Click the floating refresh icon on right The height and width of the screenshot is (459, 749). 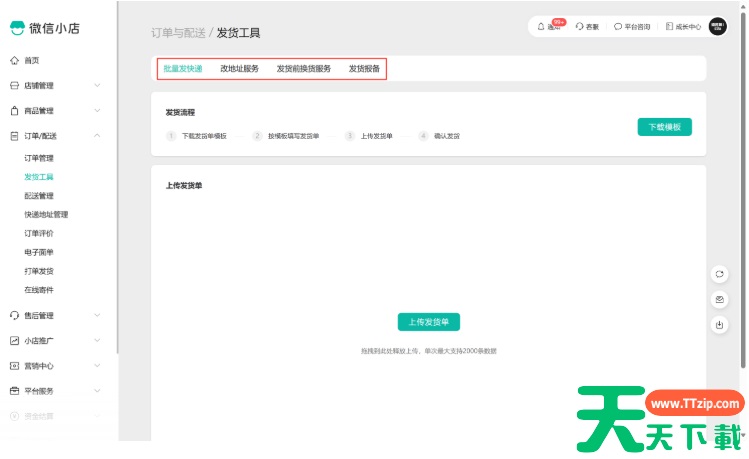(x=719, y=274)
